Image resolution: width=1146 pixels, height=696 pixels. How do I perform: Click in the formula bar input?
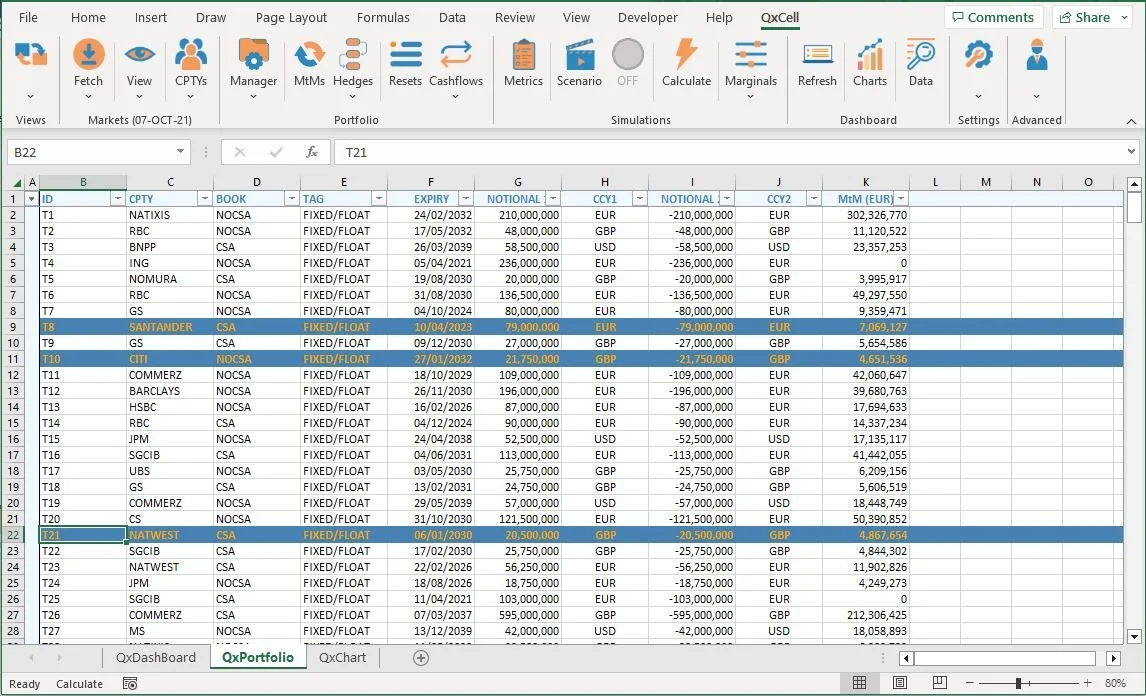pyautogui.click(x=731, y=152)
